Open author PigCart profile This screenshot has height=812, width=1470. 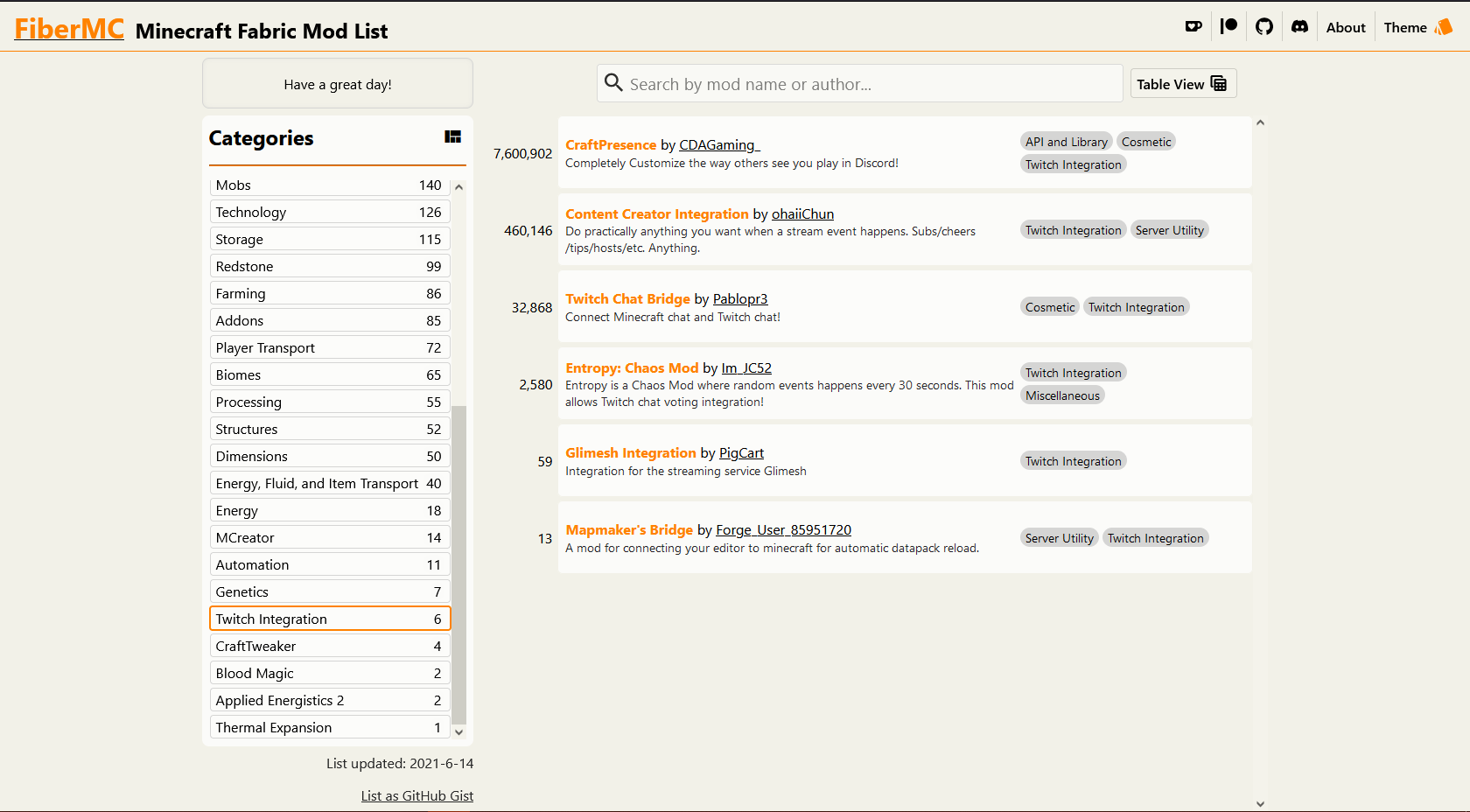(x=741, y=452)
